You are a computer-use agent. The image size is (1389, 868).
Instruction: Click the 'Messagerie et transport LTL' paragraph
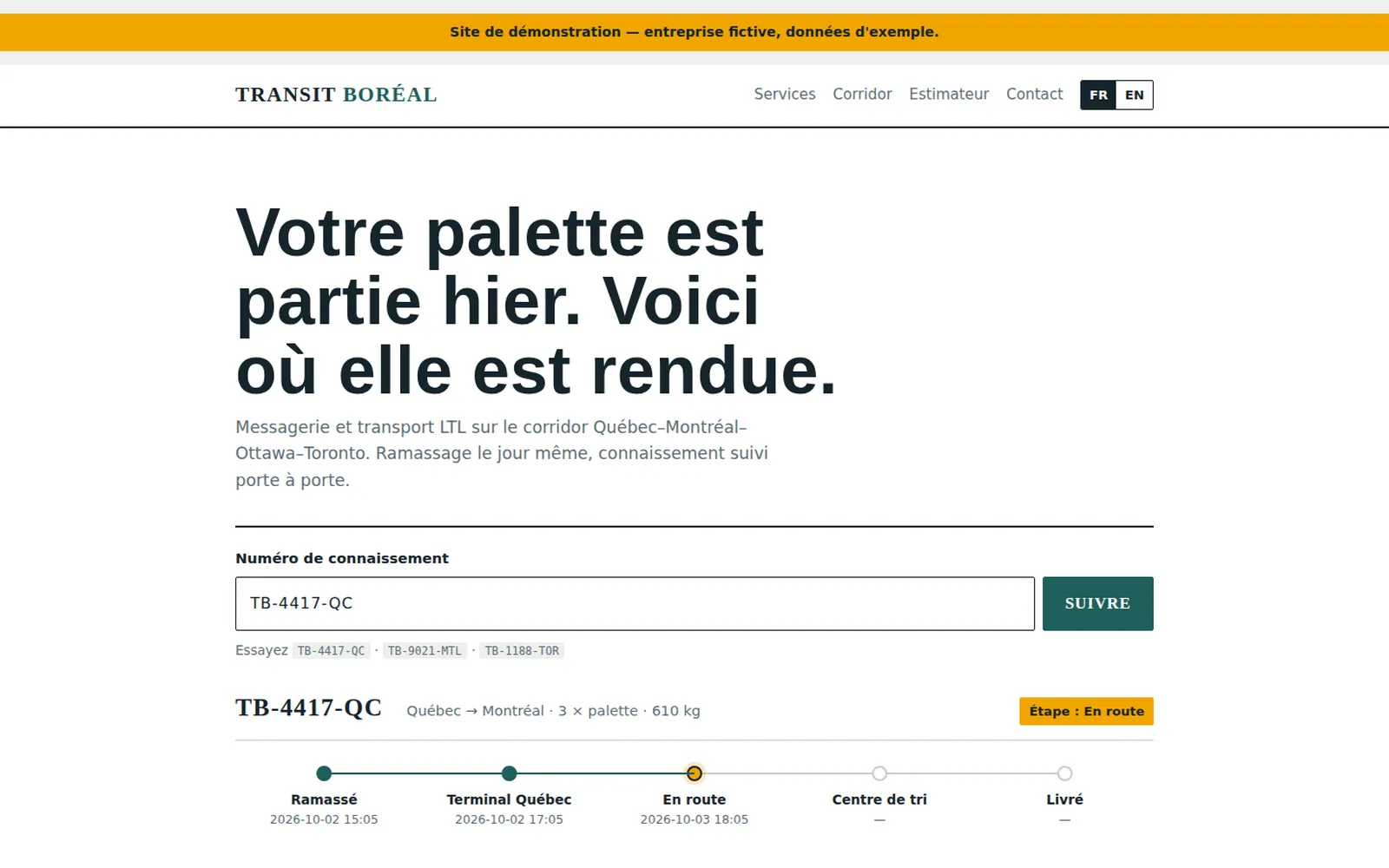click(x=502, y=453)
